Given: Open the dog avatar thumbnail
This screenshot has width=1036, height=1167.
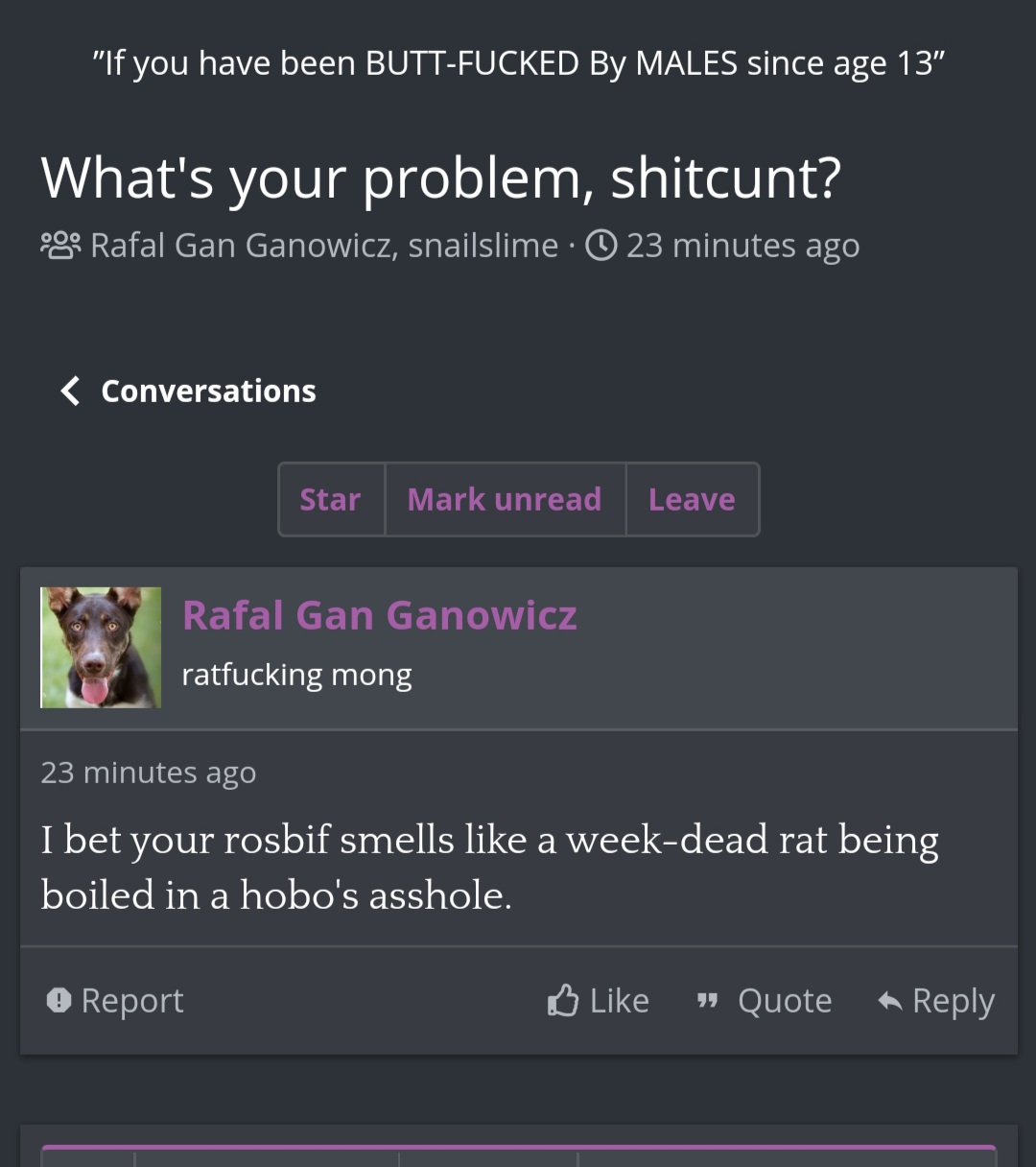Looking at the screenshot, I should [x=101, y=648].
